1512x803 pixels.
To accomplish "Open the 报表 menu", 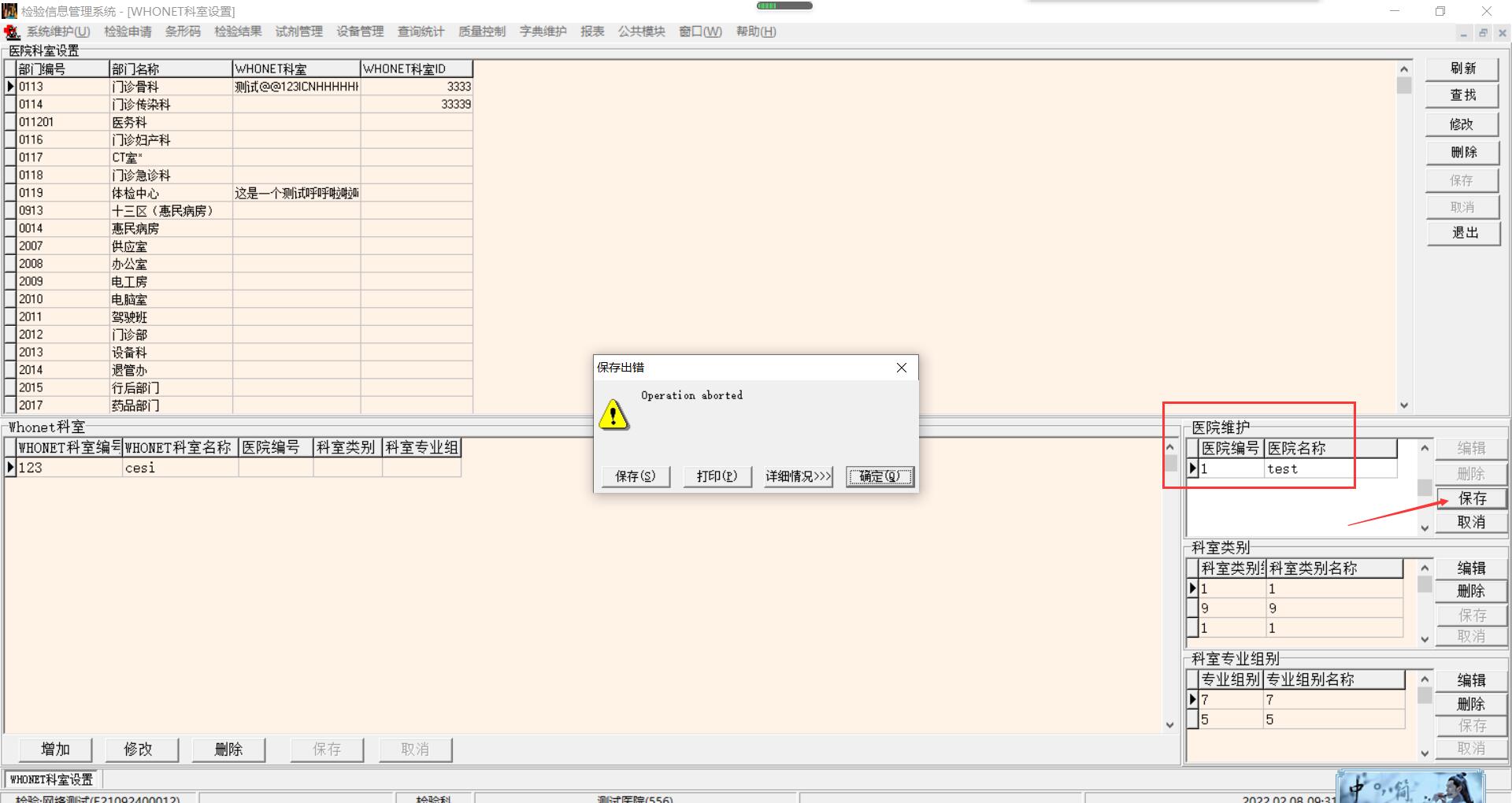I will pyautogui.click(x=592, y=31).
